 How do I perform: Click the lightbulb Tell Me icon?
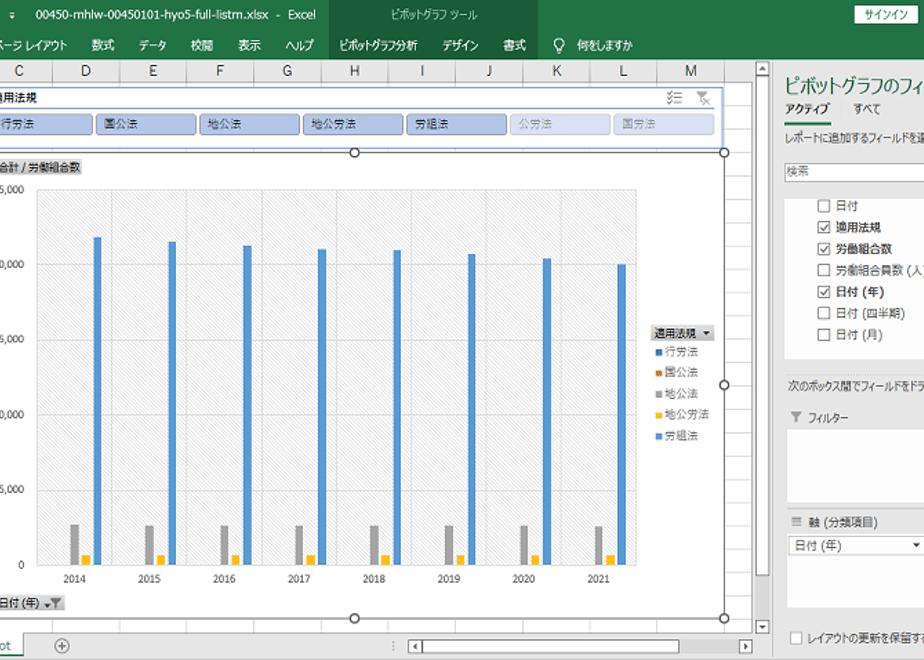pos(559,45)
